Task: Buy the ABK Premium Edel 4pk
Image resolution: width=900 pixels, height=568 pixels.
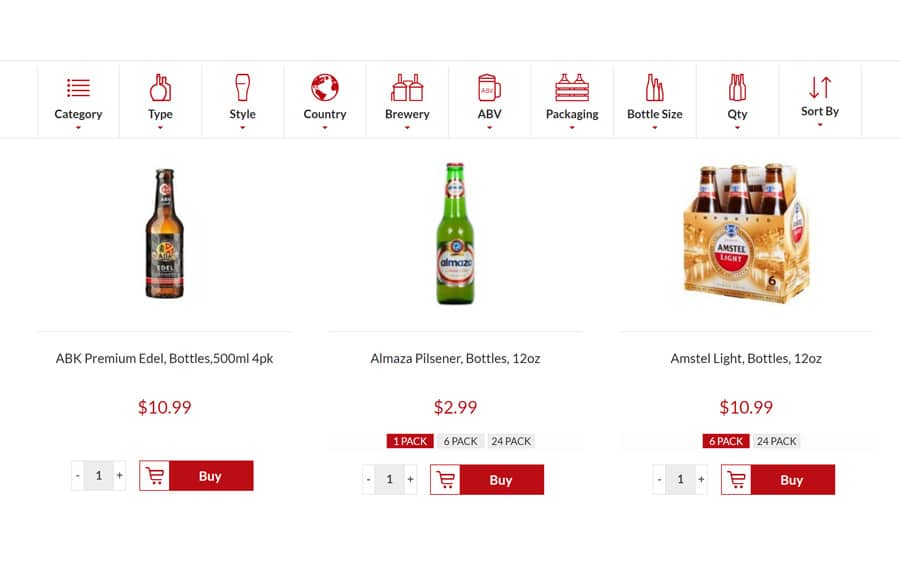Action: coord(196,476)
